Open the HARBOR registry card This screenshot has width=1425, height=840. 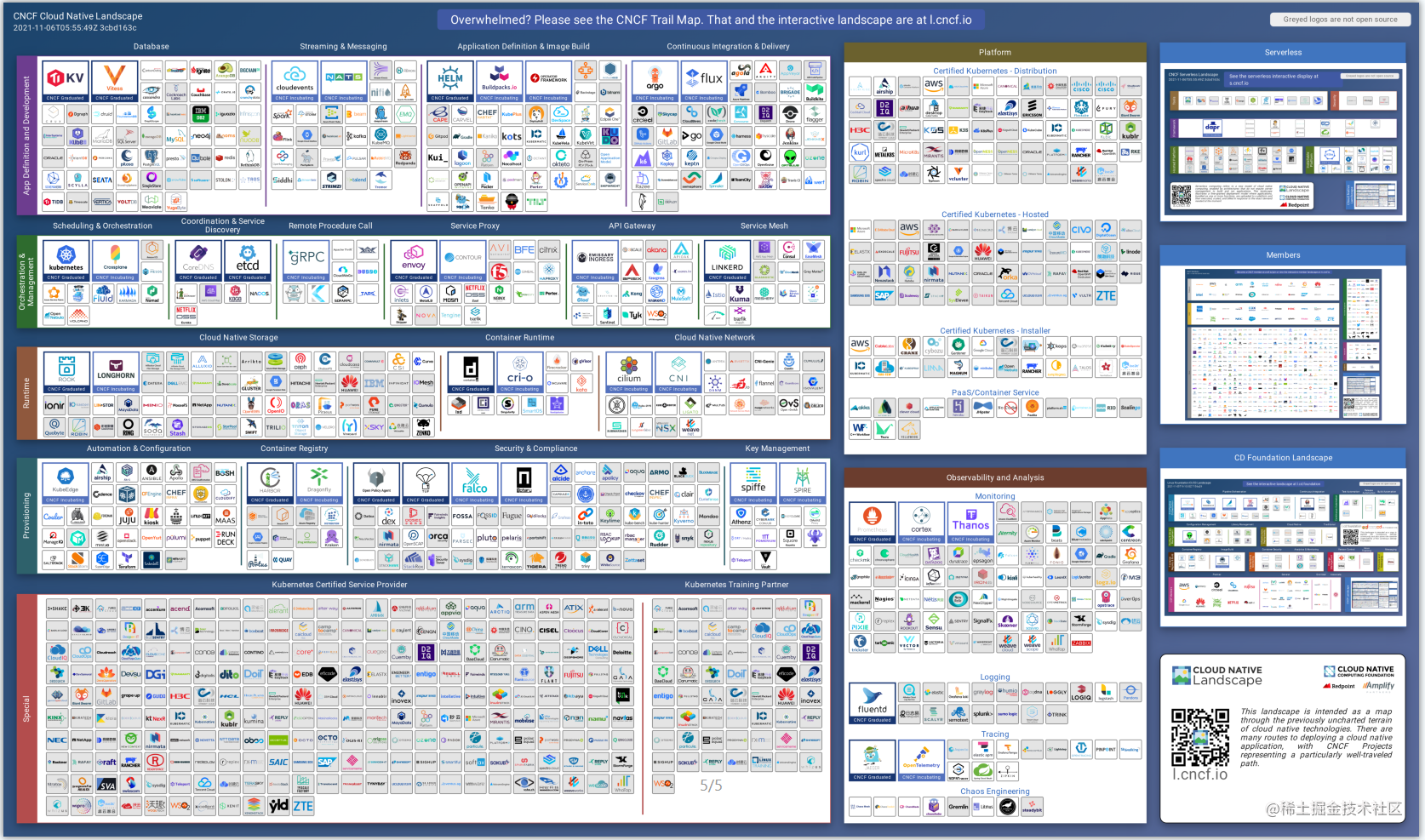(270, 483)
